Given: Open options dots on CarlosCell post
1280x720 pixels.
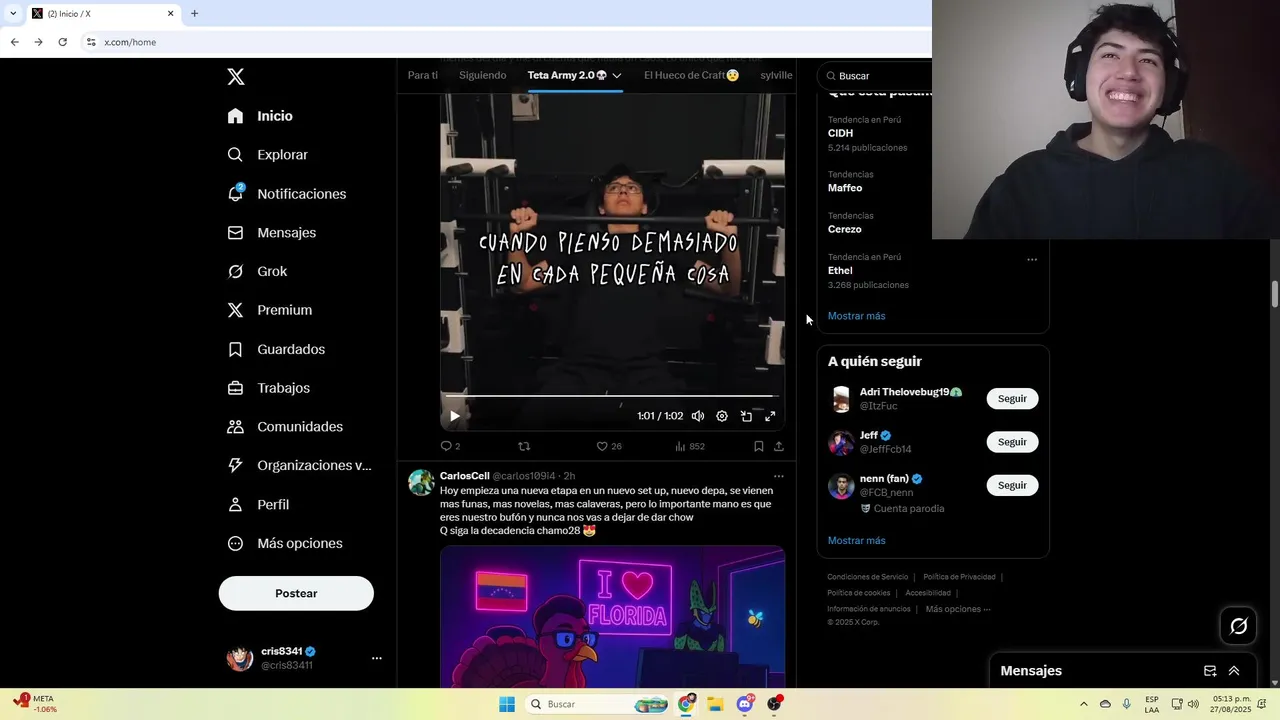Looking at the screenshot, I should [779, 476].
